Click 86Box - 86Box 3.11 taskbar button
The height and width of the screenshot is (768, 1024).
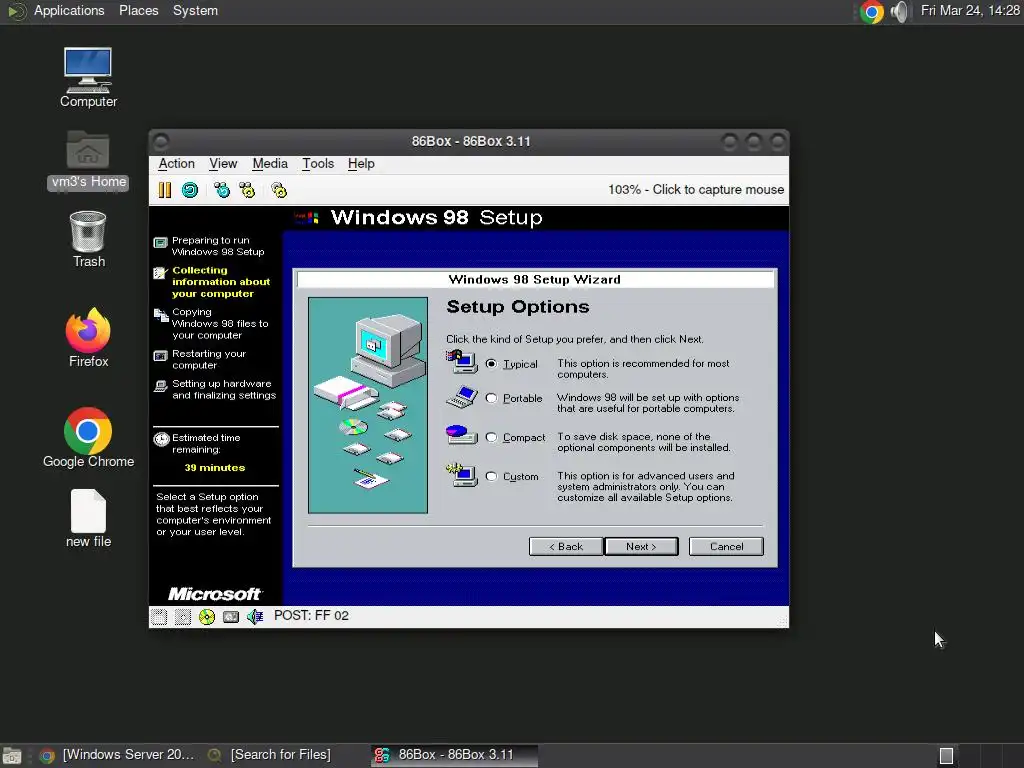tap(455, 756)
